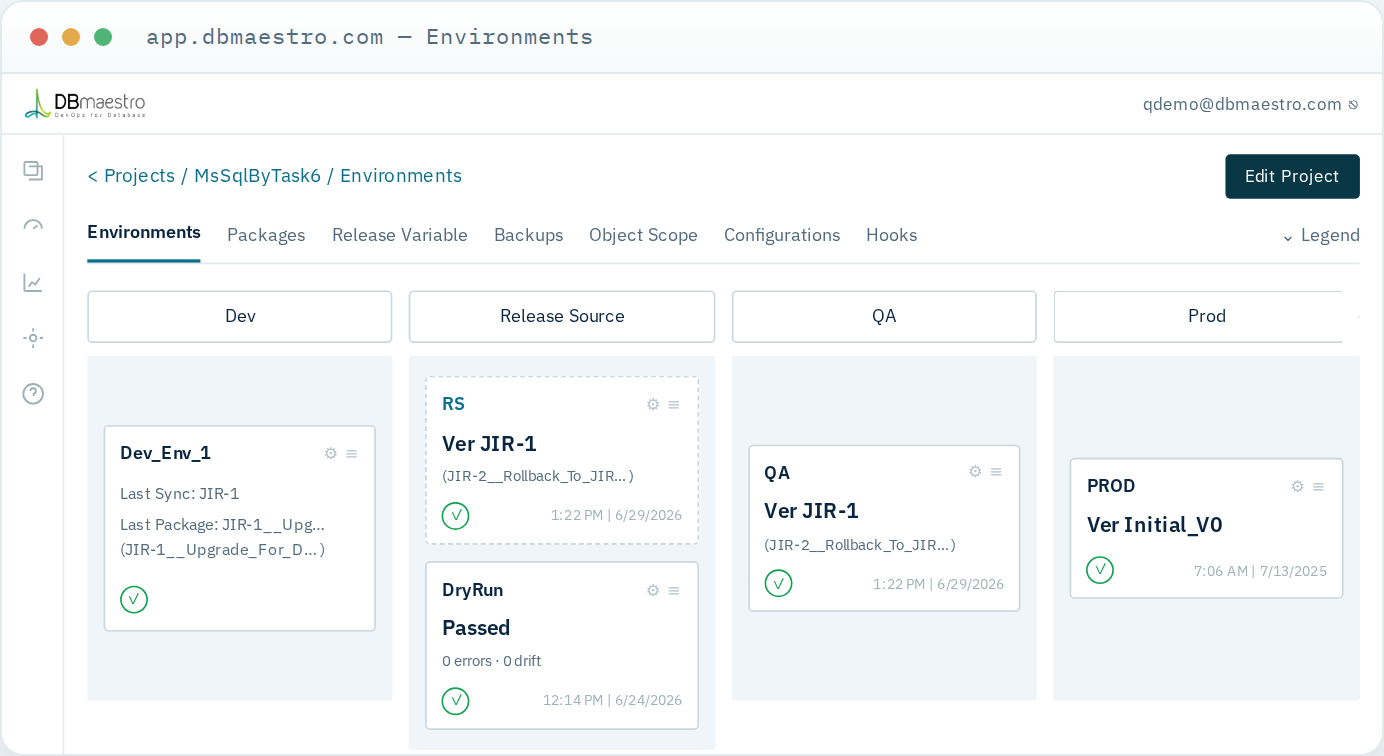The image size is (1384, 756).
Task: Click the icon beside qdemo@dbmaestro.com
Action: coord(1353,104)
